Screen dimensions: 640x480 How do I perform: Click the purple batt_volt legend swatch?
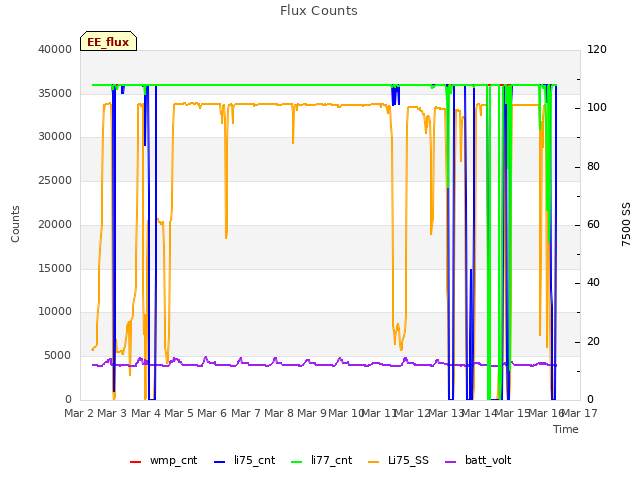point(451,462)
